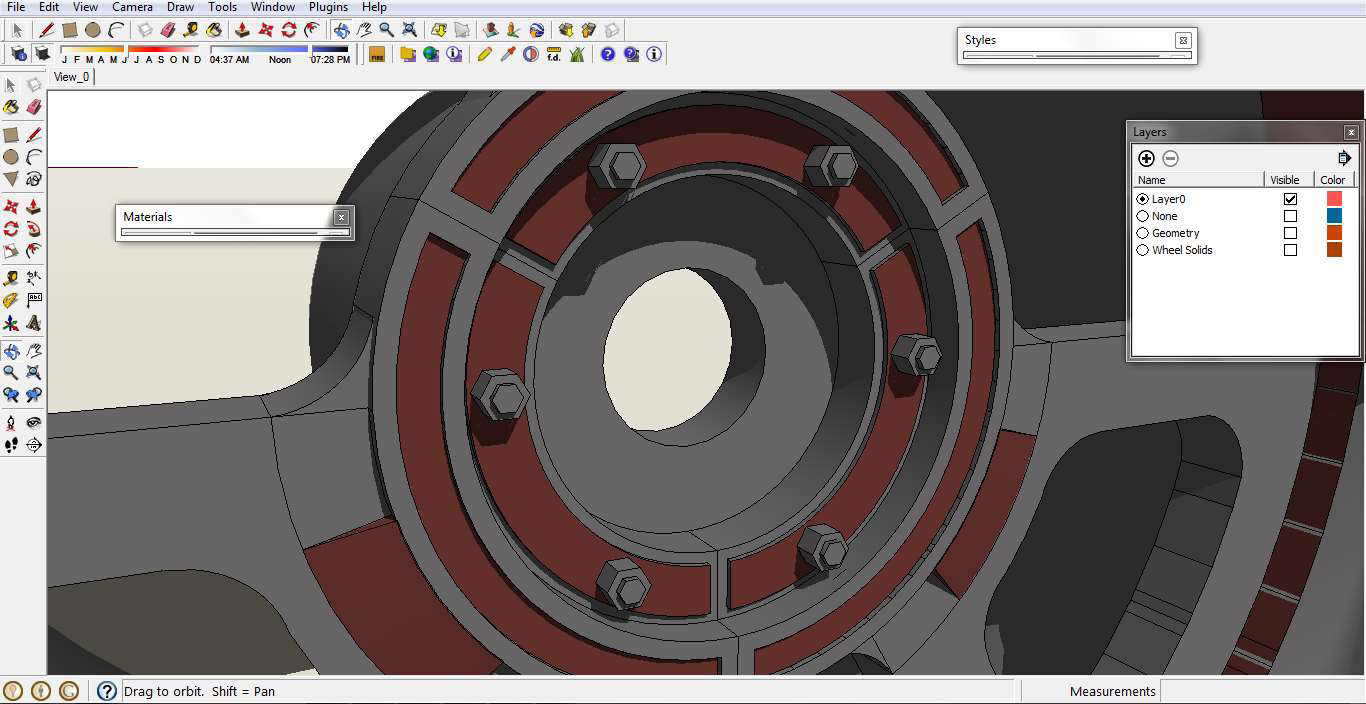Open the File menu

point(16,7)
